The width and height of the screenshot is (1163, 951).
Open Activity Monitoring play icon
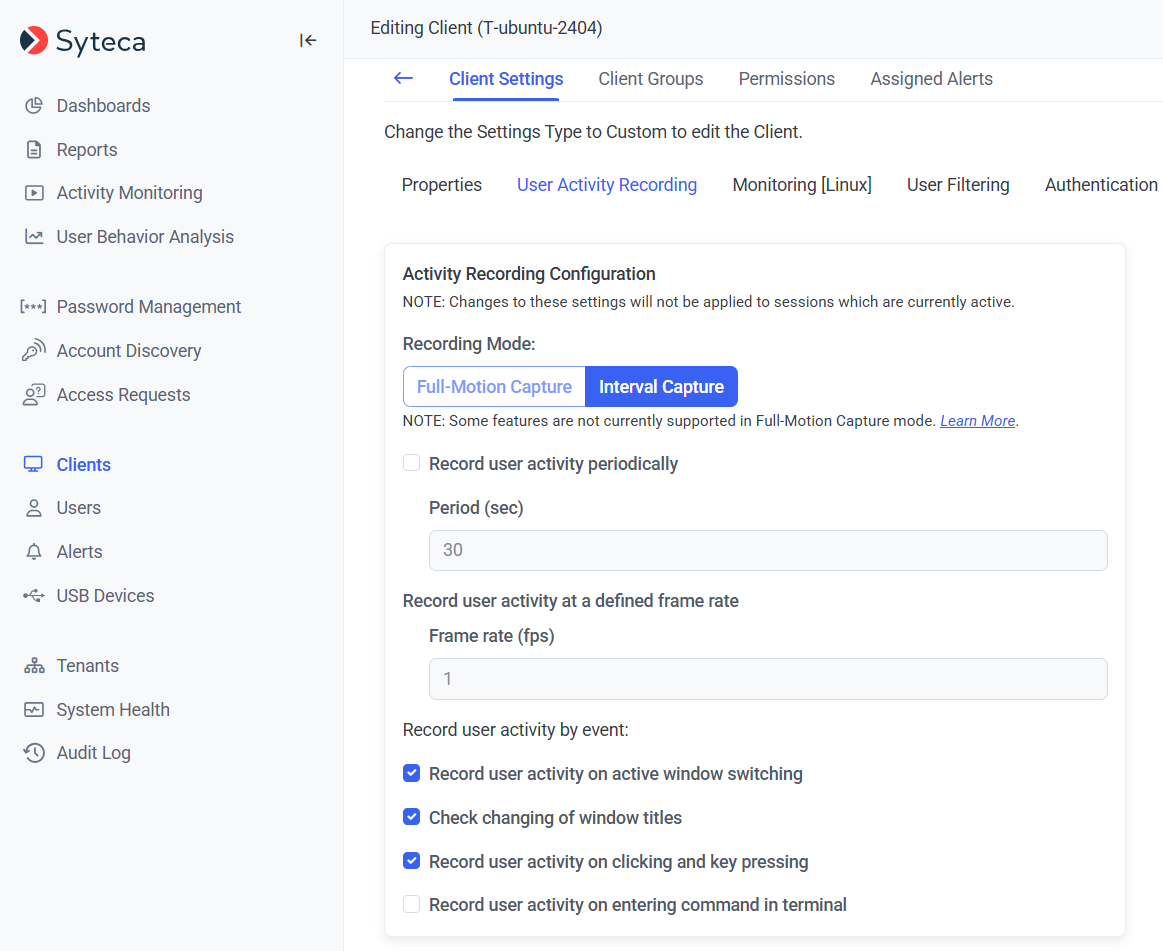(34, 193)
